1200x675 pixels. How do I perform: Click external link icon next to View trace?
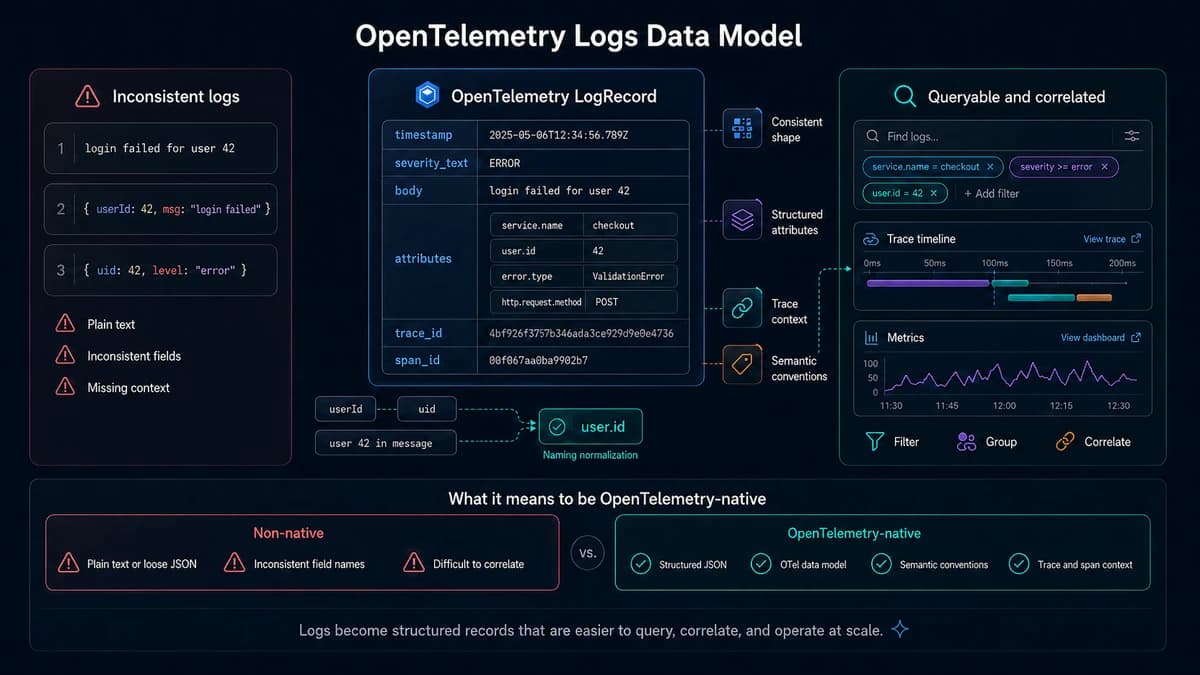pyautogui.click(x=1135, y=239)
